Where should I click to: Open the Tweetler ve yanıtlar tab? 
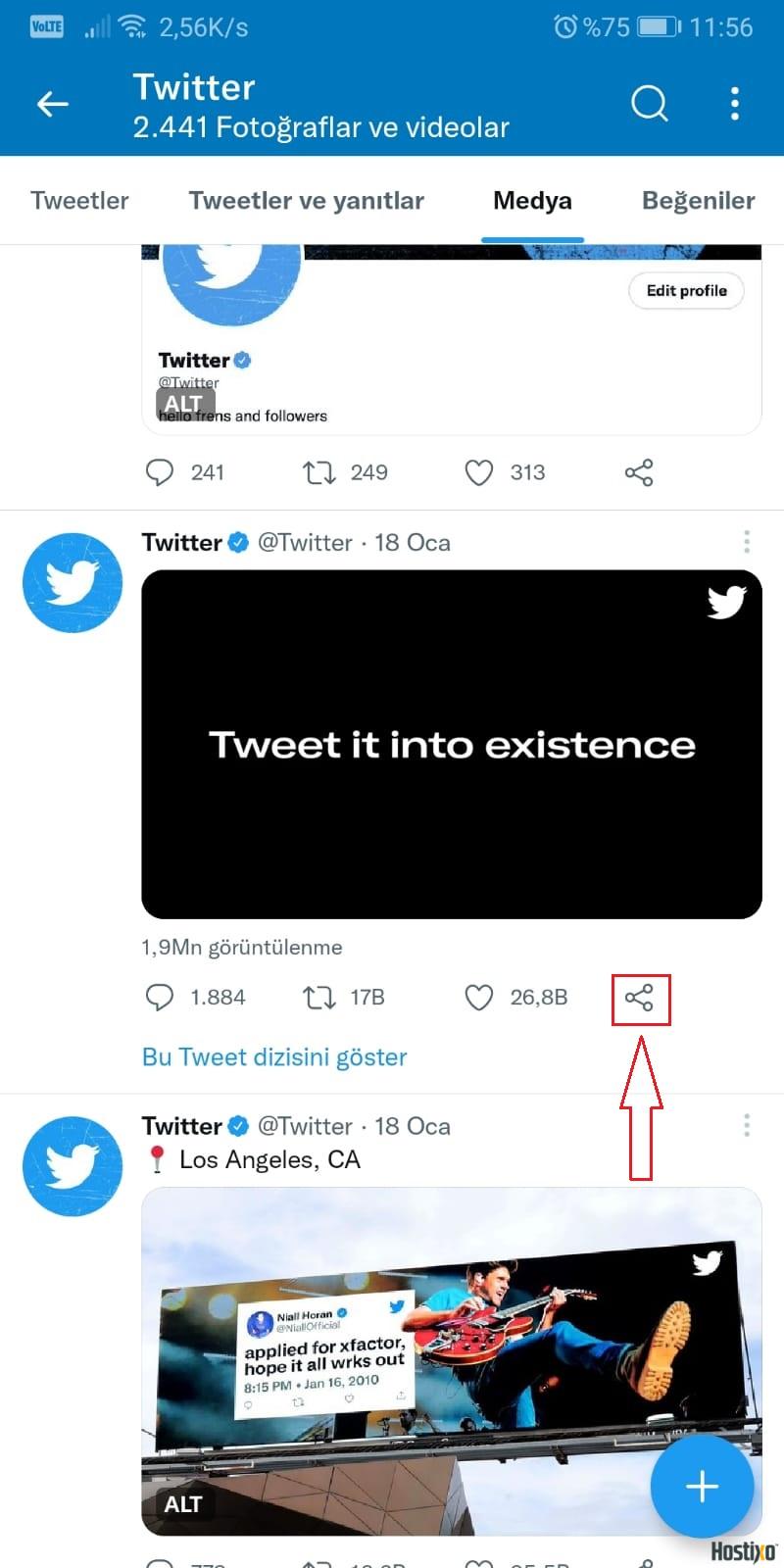coord(306,200)
